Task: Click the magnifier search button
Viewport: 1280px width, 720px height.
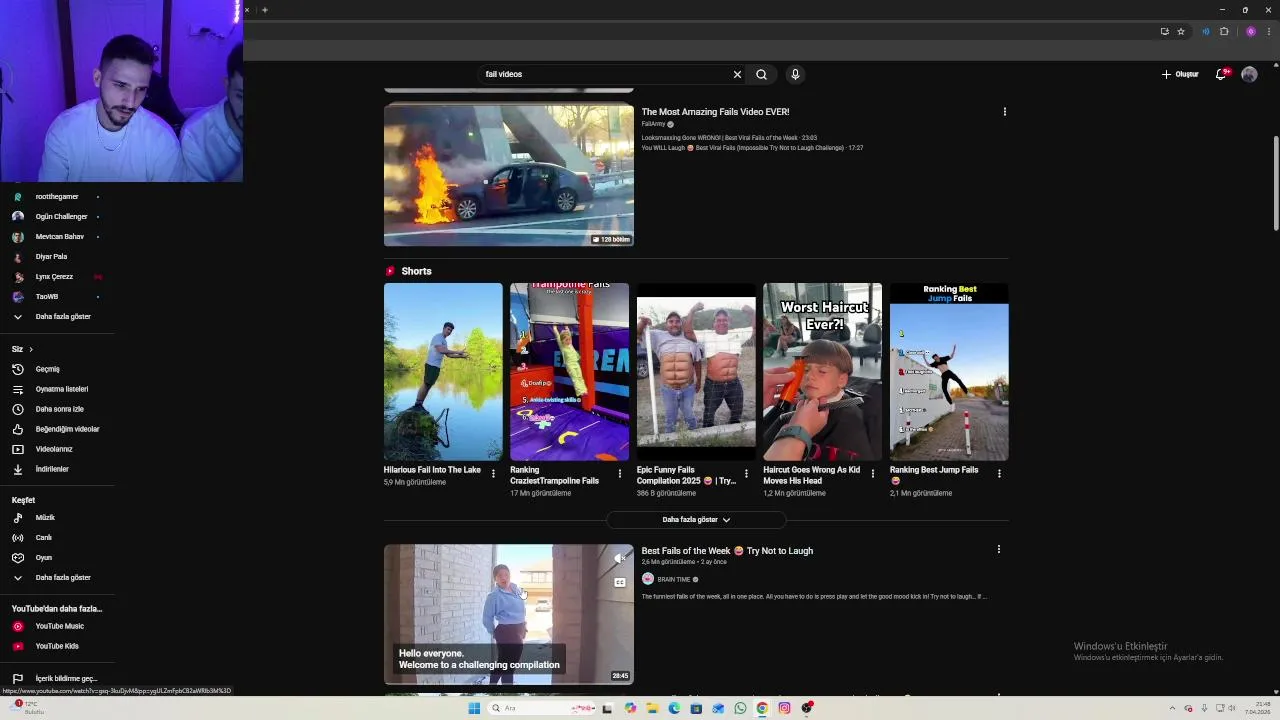Action: tap(761, 74)
